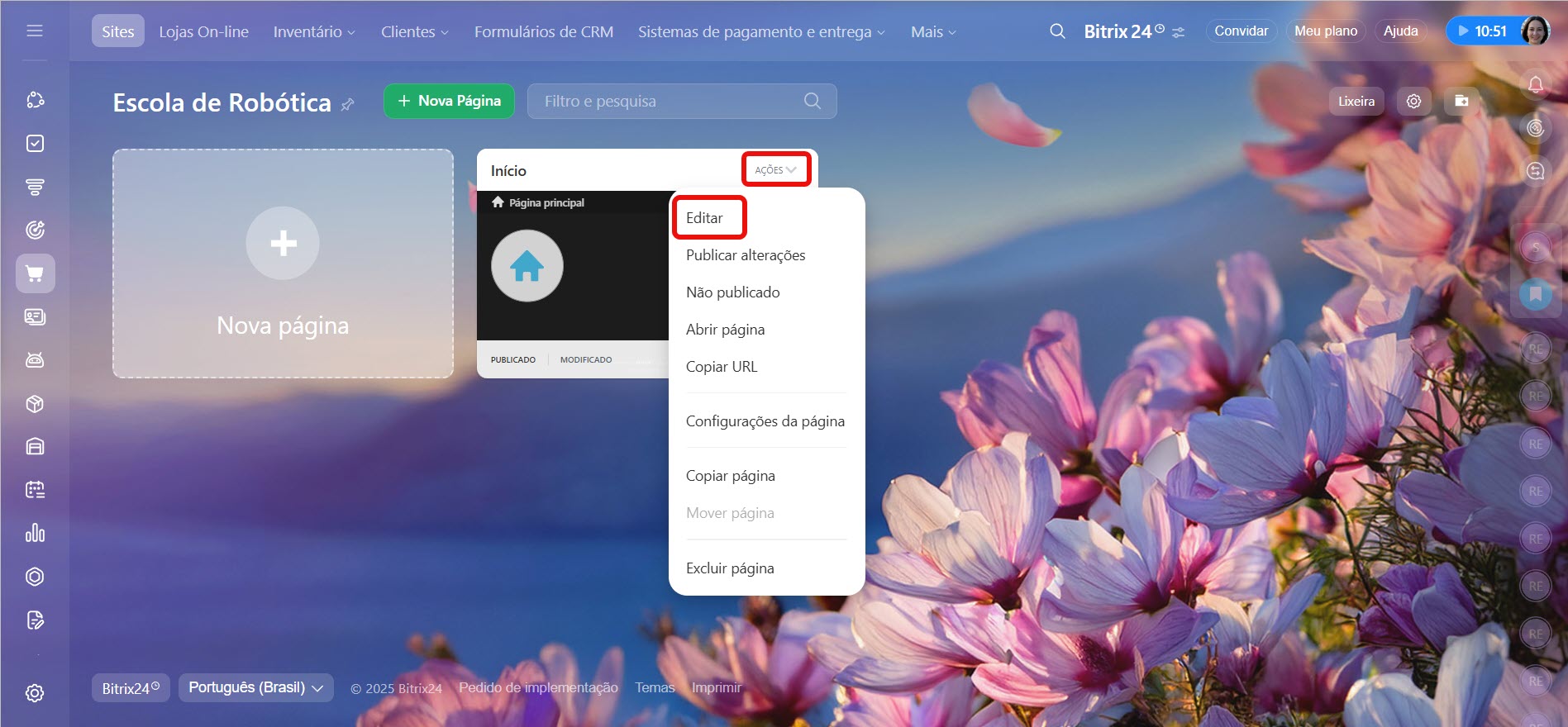Pin the Escola de Robótica page title
Image resolution: width=1568 pixels, height=727 pixels.
tap(348, 104)
